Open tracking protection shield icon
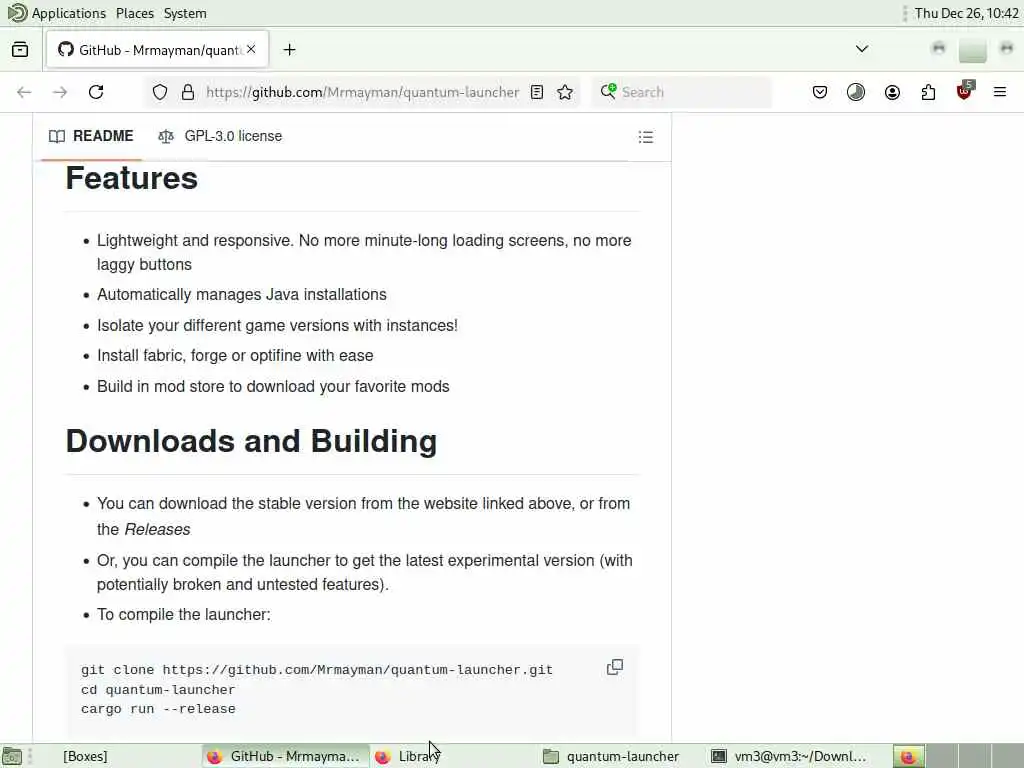The height and width of the screenshot is (768, 1024). coord(160,92)
